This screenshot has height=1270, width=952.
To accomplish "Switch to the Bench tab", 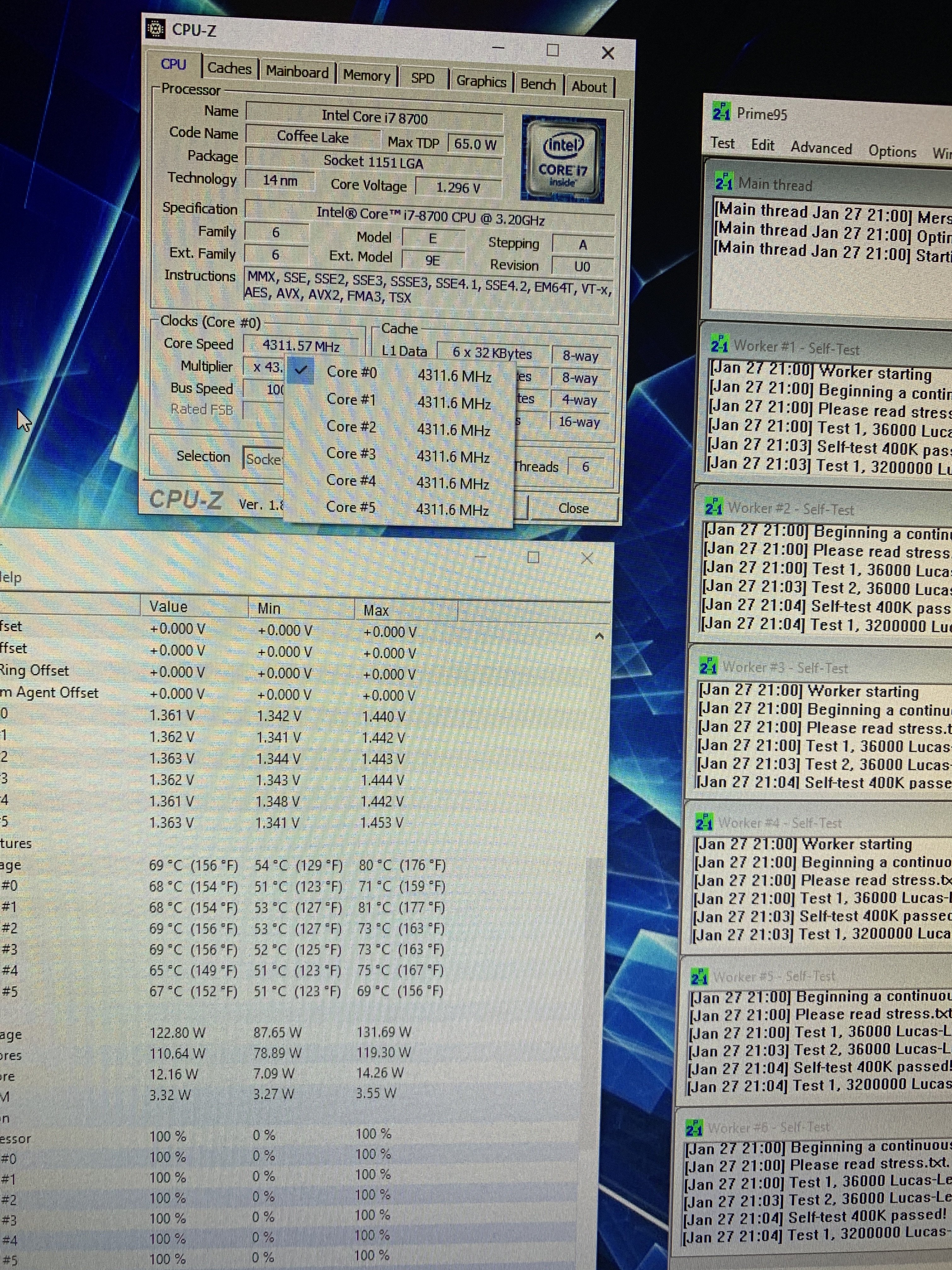I will tap(538, 84).
